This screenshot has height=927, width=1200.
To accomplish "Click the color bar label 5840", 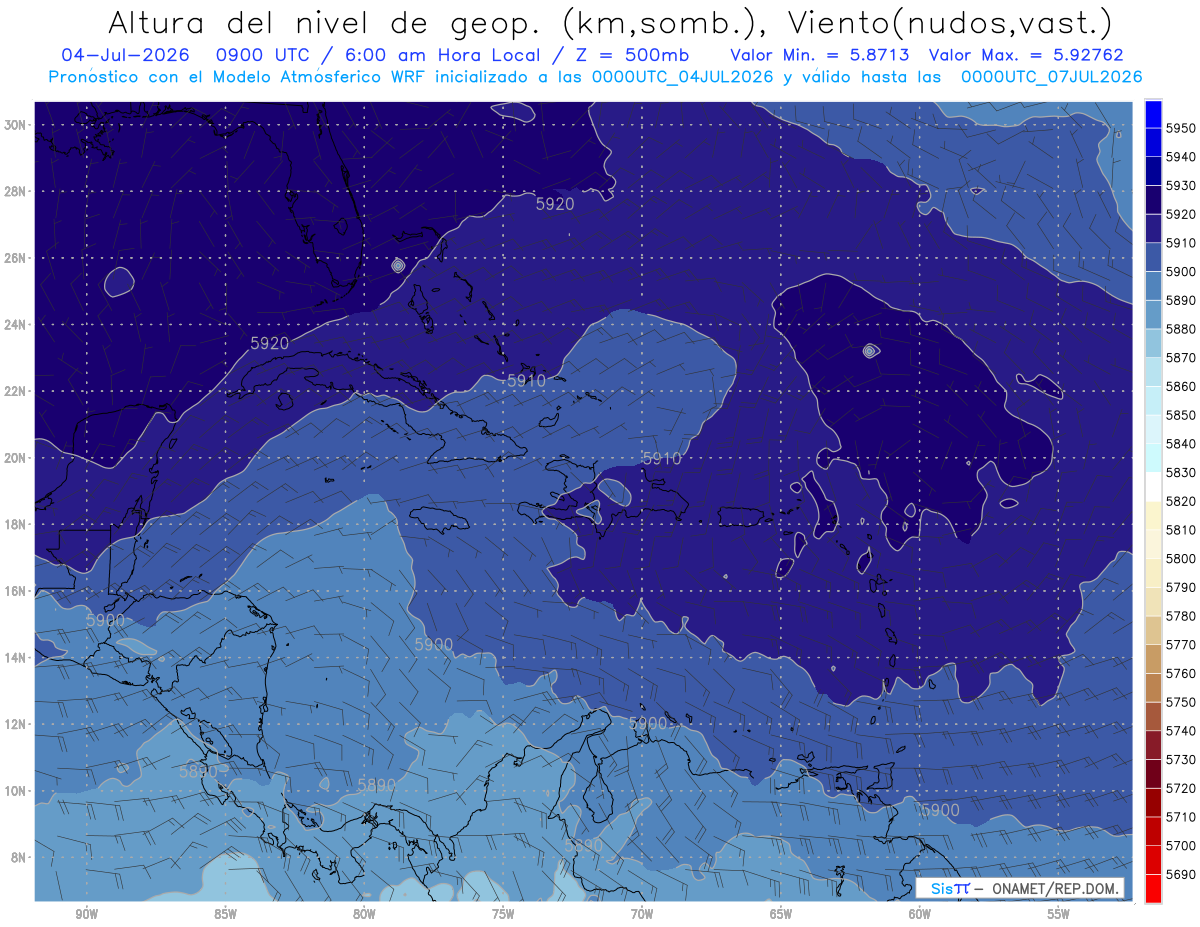I will coord(1181,444).
